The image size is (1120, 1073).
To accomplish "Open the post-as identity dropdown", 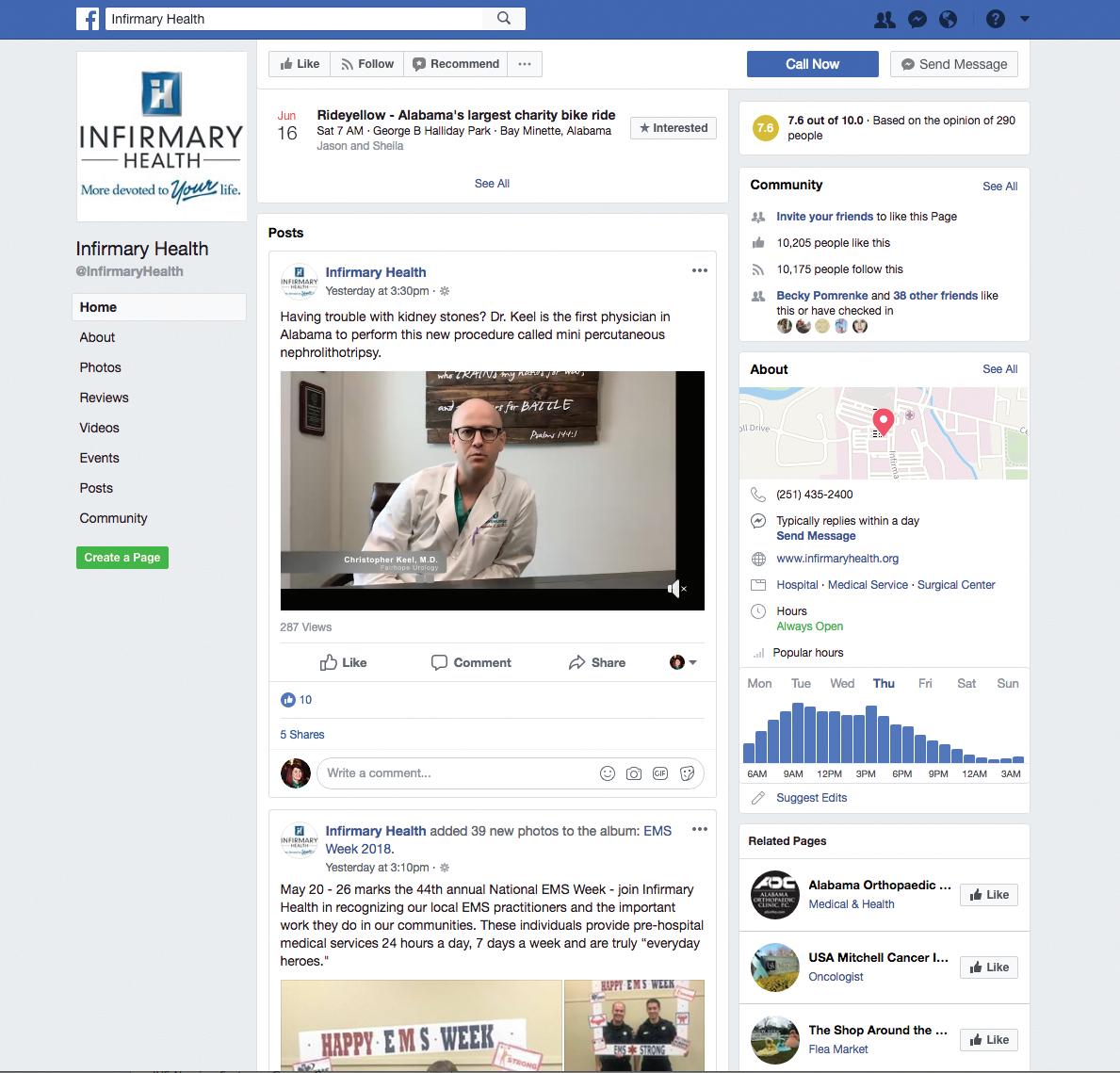I will click(x=683, y=662).
